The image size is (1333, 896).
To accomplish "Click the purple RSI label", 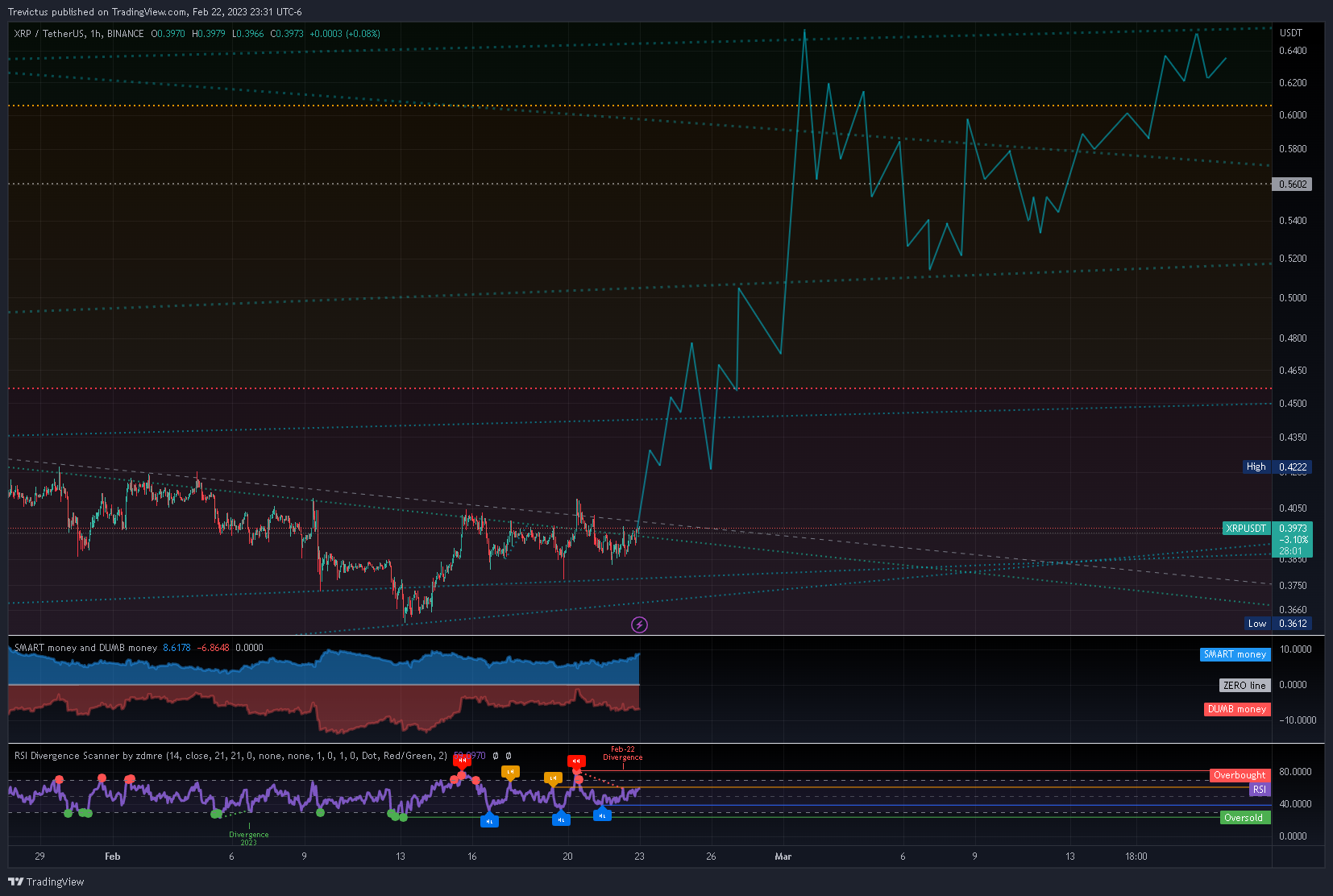I will pyautogui.click(x=1260, y=790).
